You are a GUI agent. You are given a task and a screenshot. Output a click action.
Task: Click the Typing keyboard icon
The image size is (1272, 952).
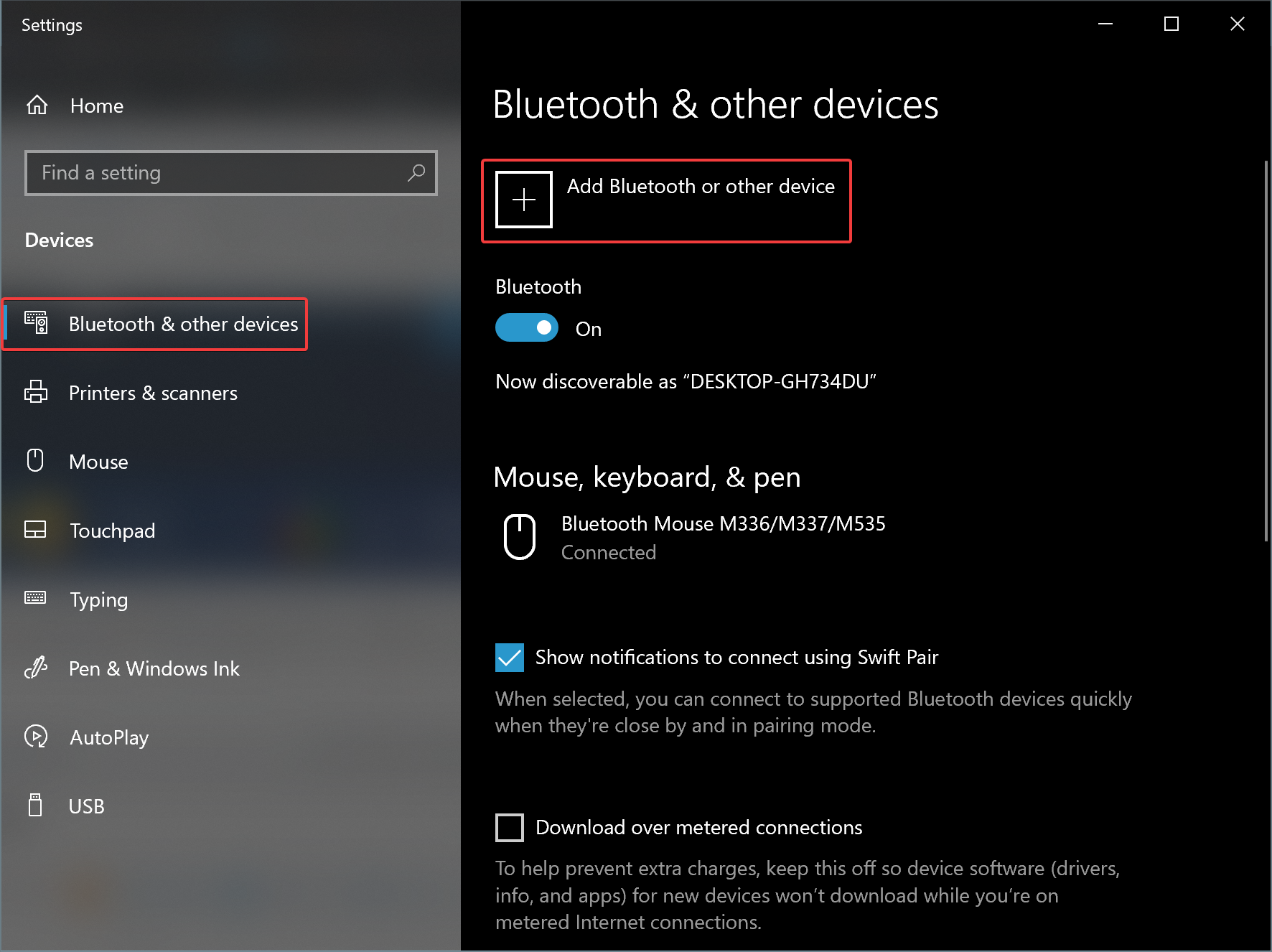tap(35, 598)
